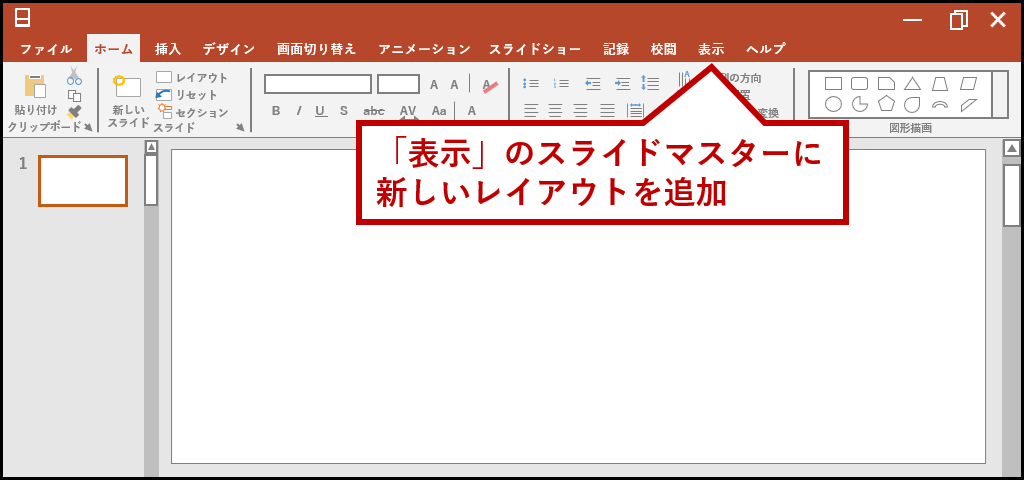Click the font size box
The height and width of the screenshot is (480, 1024).
[398, 84]
